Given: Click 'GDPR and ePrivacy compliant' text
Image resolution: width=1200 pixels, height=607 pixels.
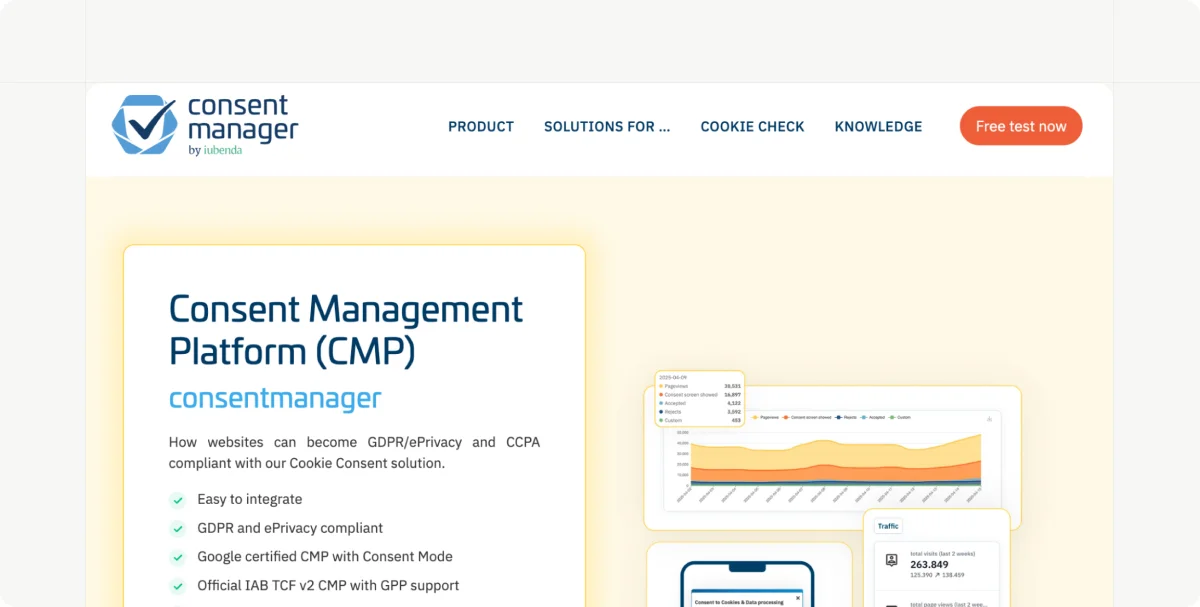Looking at the screenshot, I should click(x=290, y=528).
